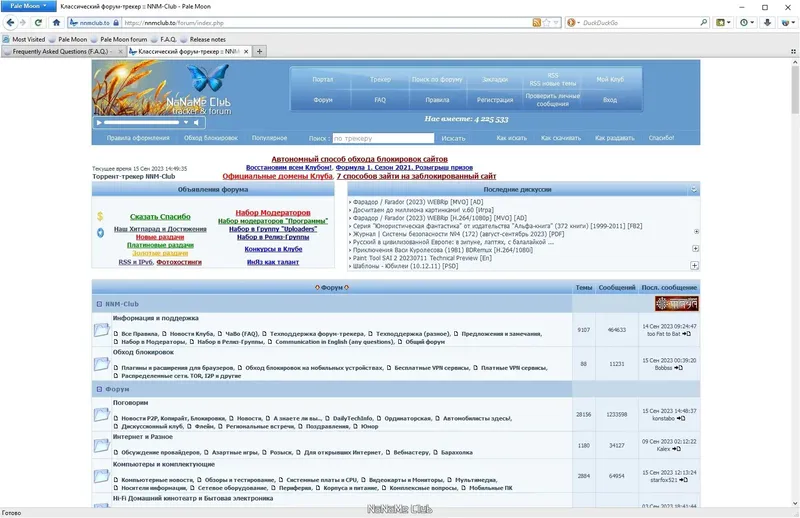800x518 pixels.
Task: Open the audio player's small dropdown arrow
Action: [186, 122]
